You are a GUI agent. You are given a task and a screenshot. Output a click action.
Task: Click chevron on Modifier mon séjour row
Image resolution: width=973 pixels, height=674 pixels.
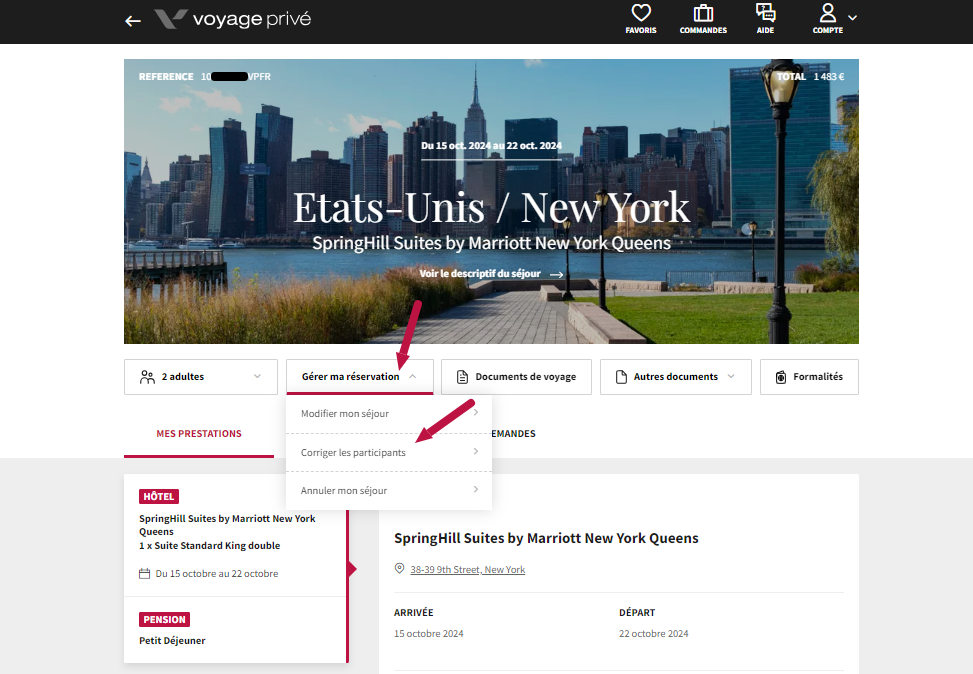point(476,413)
